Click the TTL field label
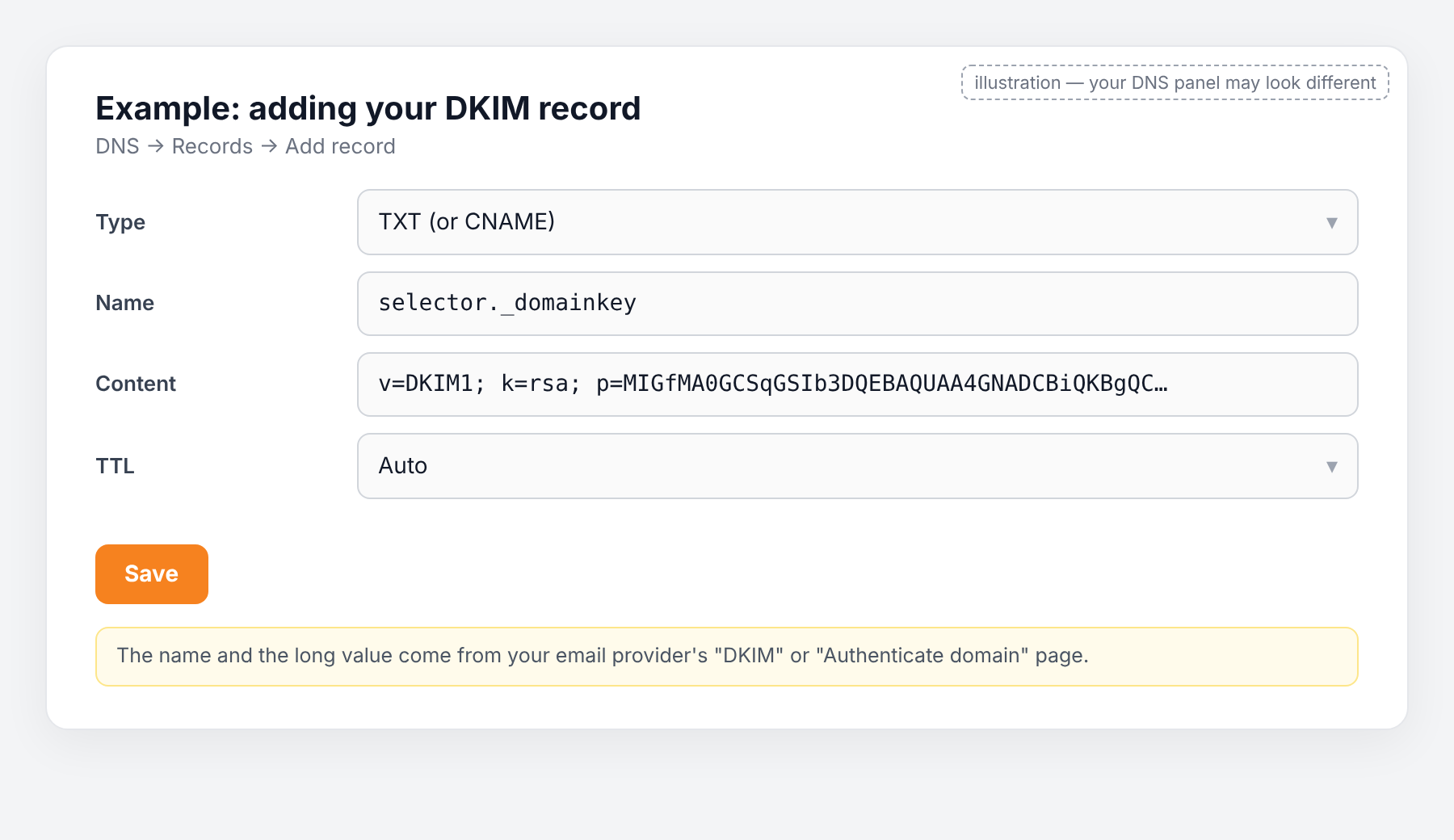Image resolution: width=1454 pixels, height=840 pixels. (115, 466)
